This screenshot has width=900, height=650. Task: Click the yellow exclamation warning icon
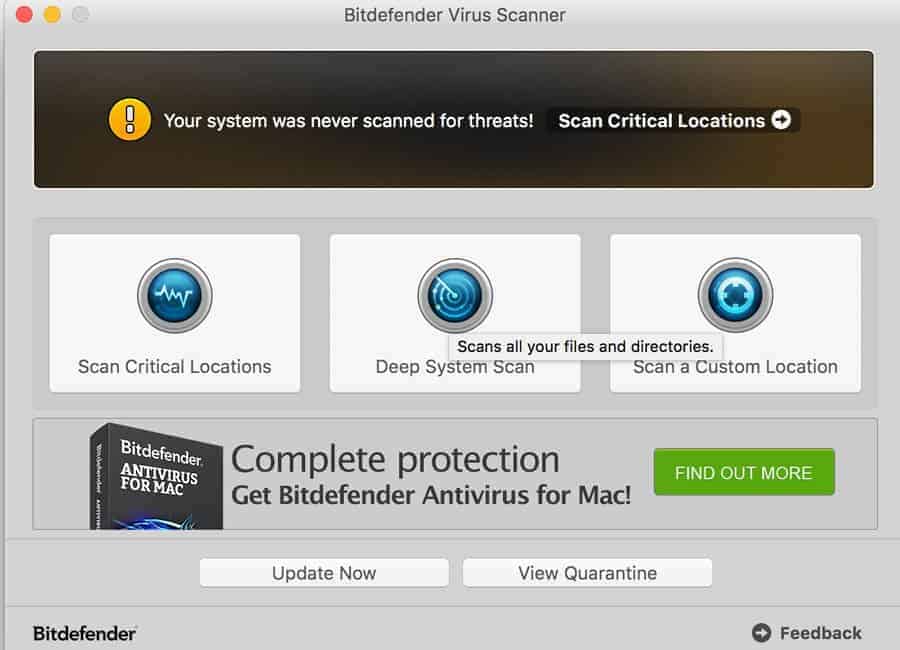click(x=130, y=119)
